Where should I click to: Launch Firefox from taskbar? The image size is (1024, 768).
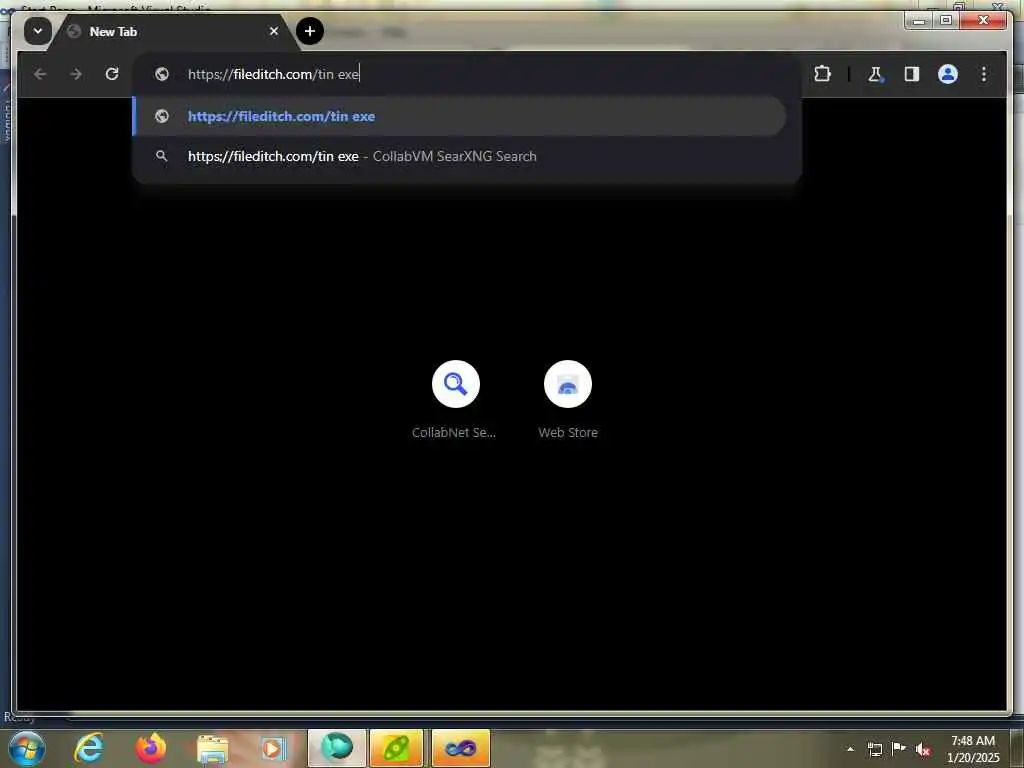(x=150, y=748)
